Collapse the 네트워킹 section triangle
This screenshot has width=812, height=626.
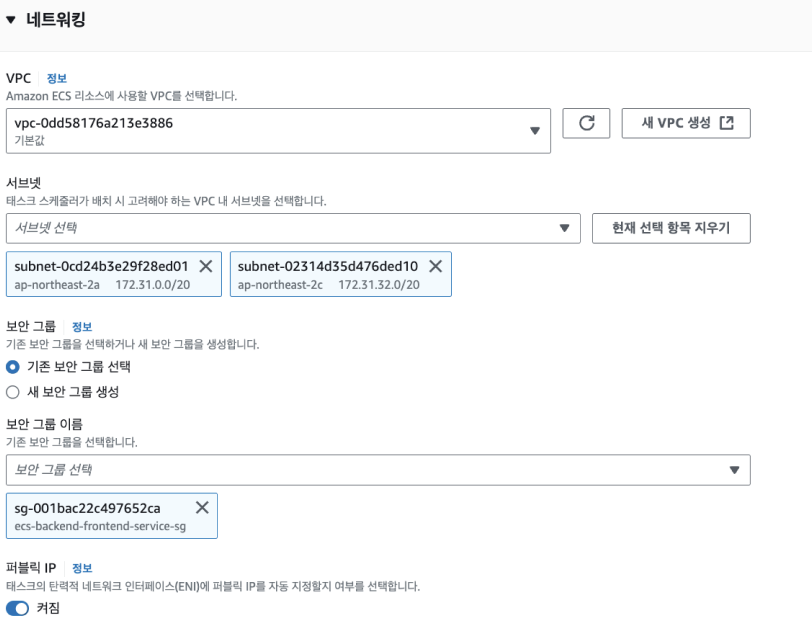pos(11,20)
